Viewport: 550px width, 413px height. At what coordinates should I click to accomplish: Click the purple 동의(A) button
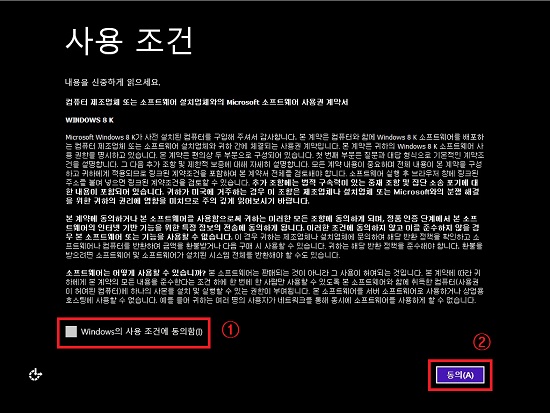[460, 375]
